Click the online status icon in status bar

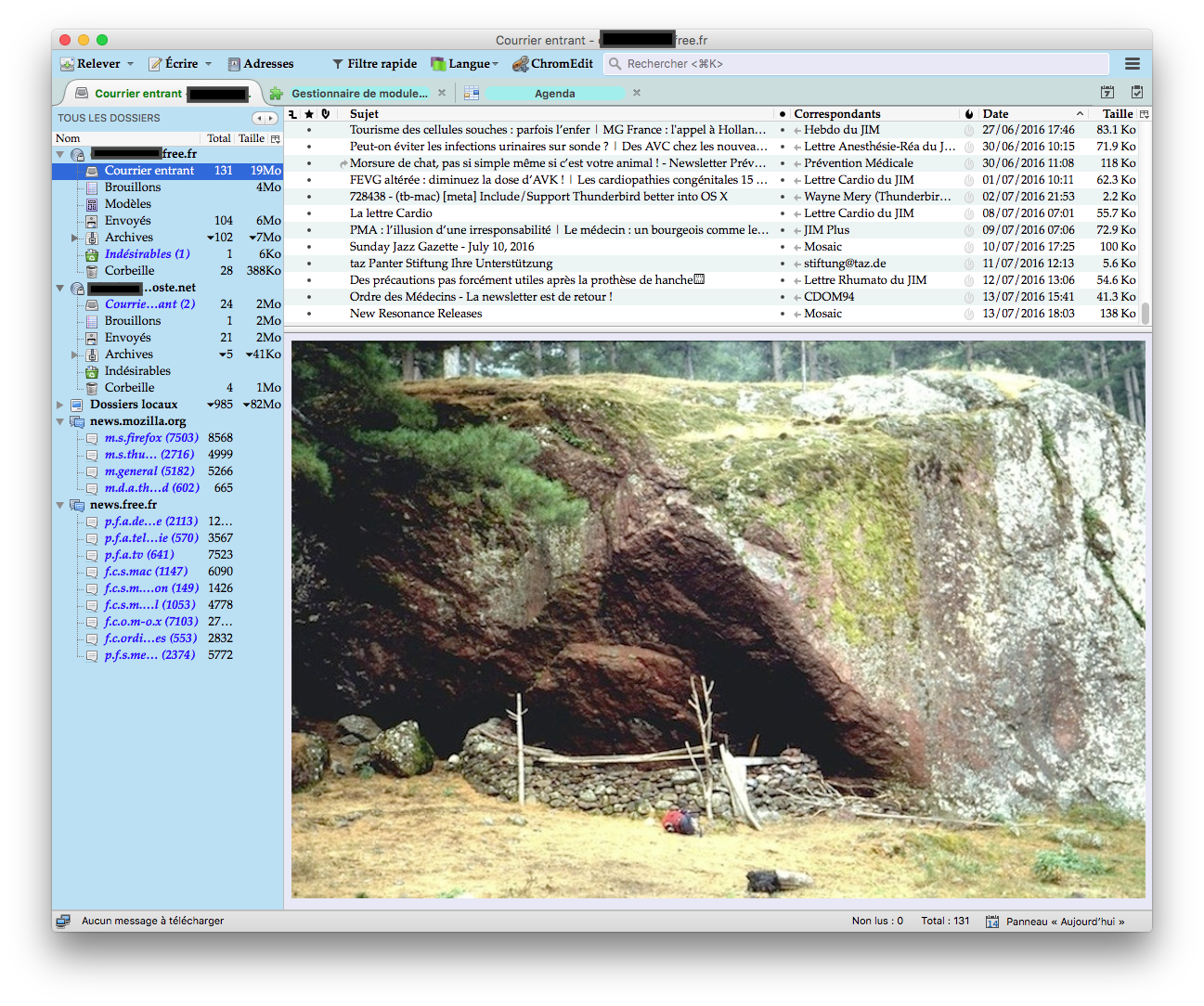(63, 922)
